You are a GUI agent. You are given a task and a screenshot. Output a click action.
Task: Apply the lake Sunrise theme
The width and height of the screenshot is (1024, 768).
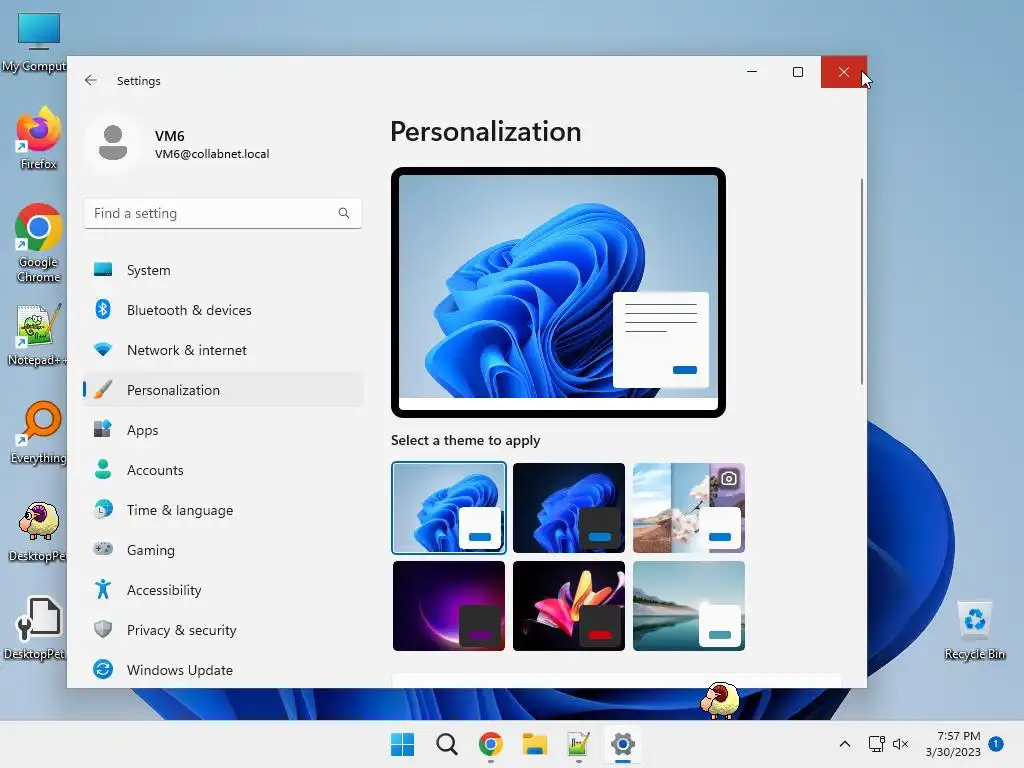(x=689, y=606)
